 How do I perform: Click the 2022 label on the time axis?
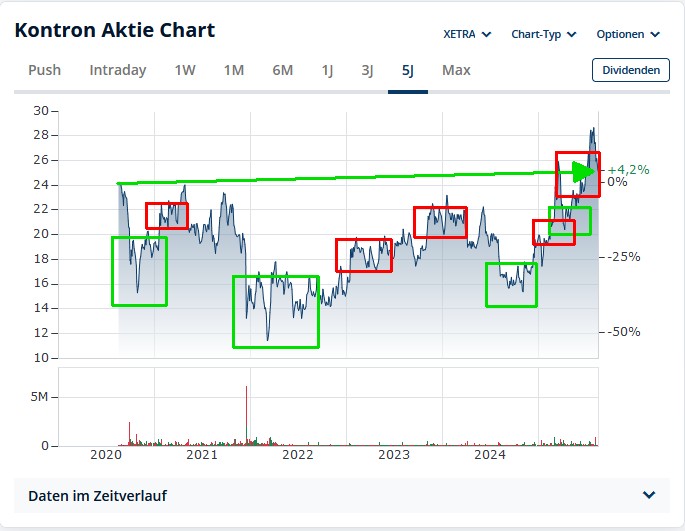click(x=298, y=456)
